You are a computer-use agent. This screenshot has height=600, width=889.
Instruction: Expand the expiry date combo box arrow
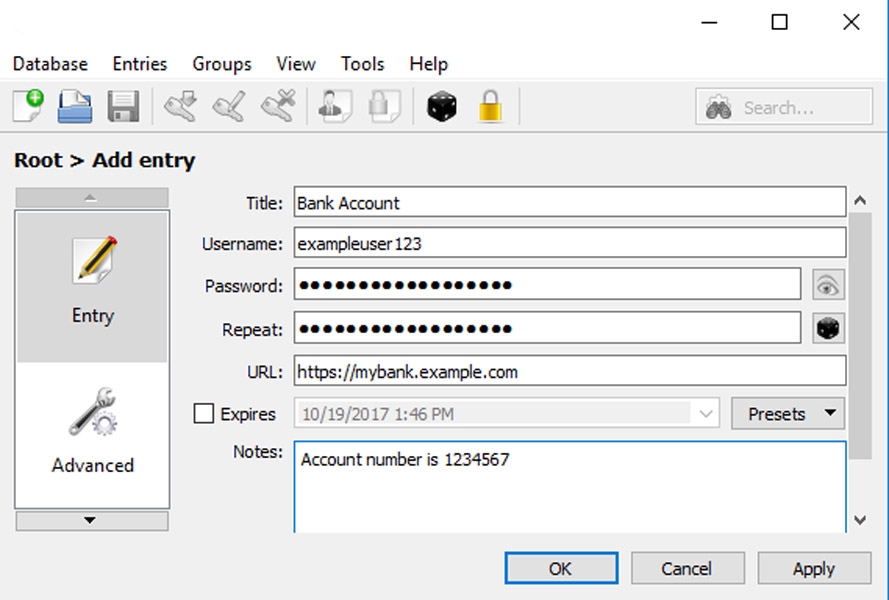[x=706, y=413]
